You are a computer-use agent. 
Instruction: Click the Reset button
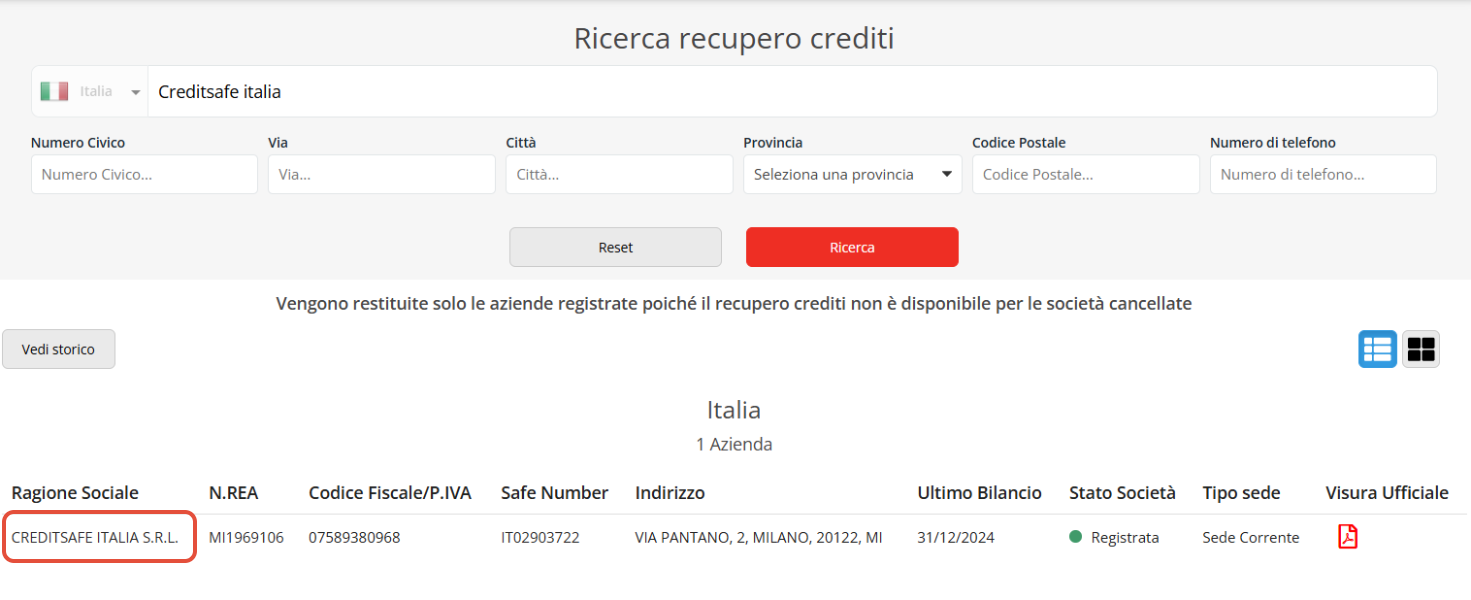615,247
